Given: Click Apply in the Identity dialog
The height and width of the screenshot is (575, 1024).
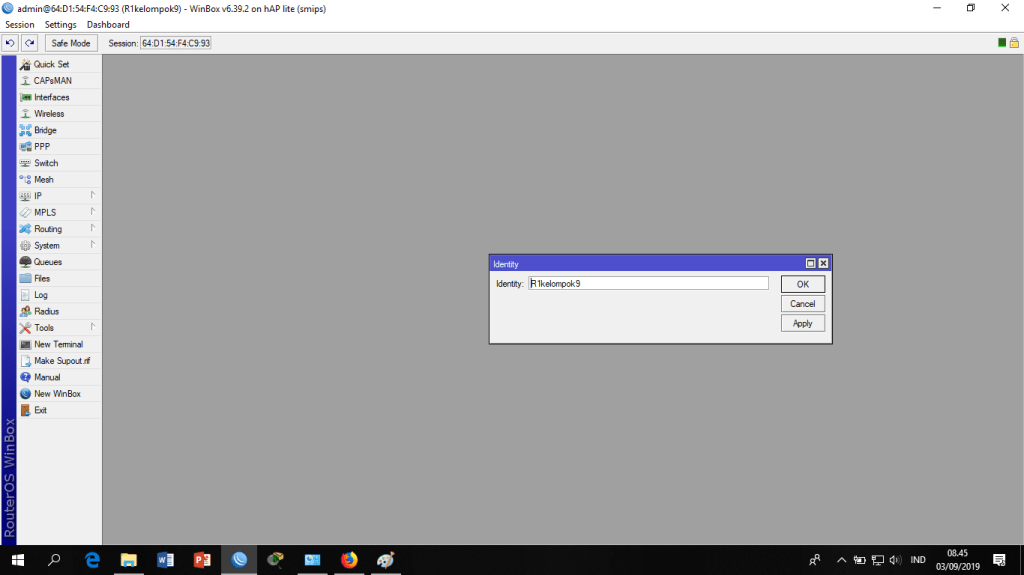Looking at the screenshot, I should (x=802, y=323).
